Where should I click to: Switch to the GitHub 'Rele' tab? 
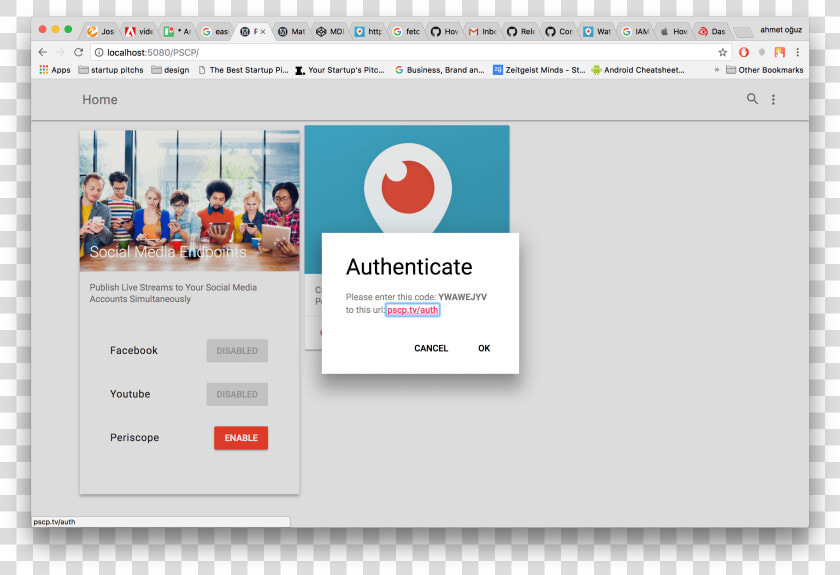(x=521, y=32)
